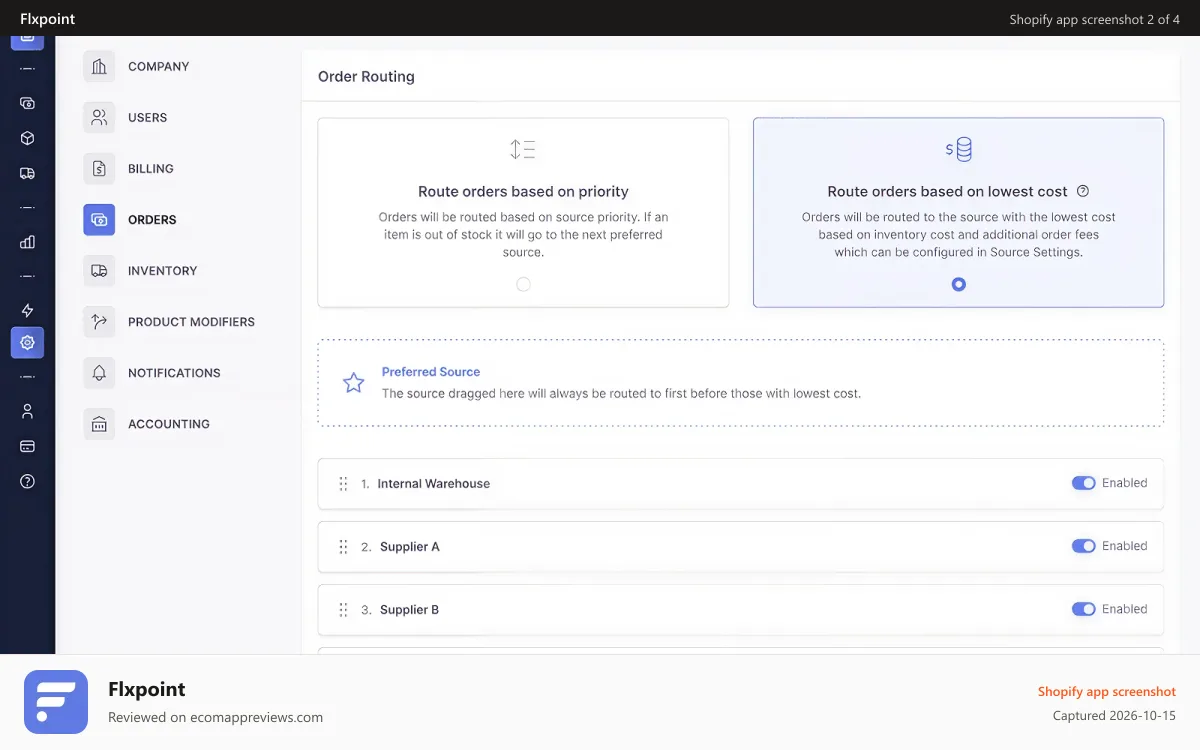Screen dimensions: 1200x750
Task: Click the 'Internal Warehouse' source name
Action: coord(434,484)
